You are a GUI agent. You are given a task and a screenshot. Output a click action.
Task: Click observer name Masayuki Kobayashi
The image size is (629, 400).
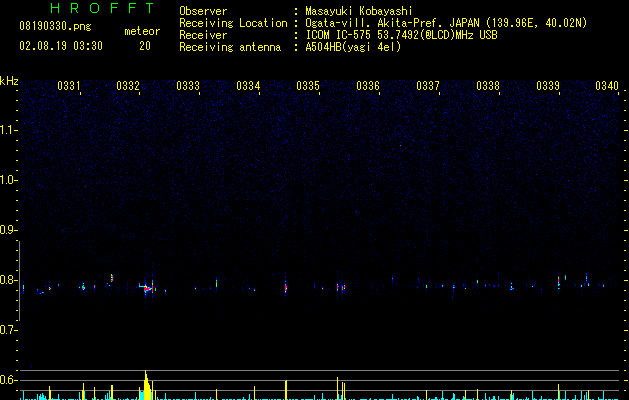point(359,11)
